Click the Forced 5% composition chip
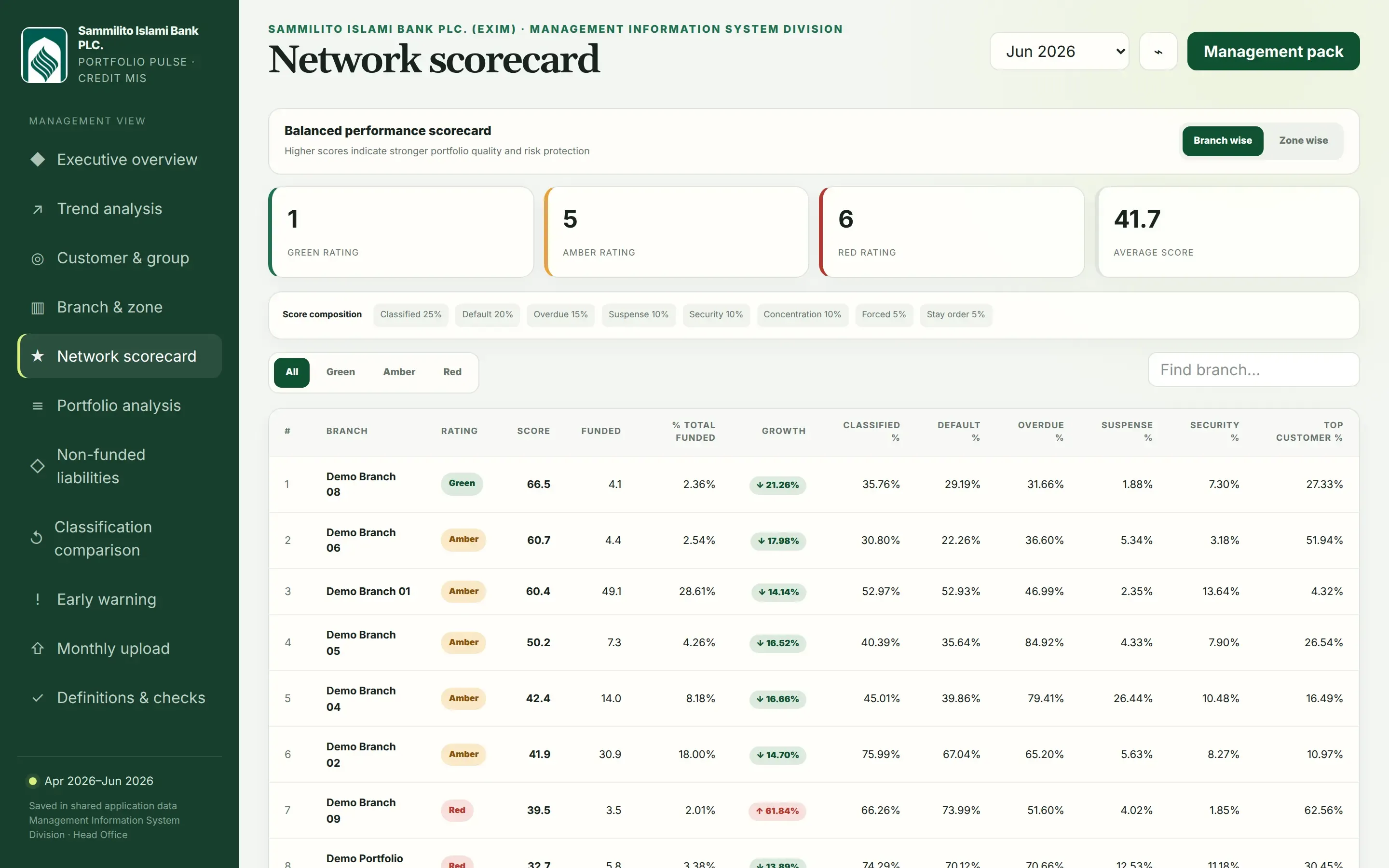This screenshot has height=868, width=1389. 884,314
